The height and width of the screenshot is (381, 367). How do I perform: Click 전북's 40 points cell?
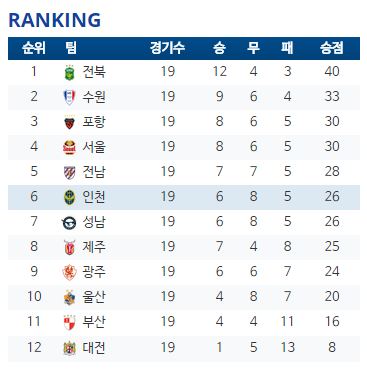tap(332, 71)
